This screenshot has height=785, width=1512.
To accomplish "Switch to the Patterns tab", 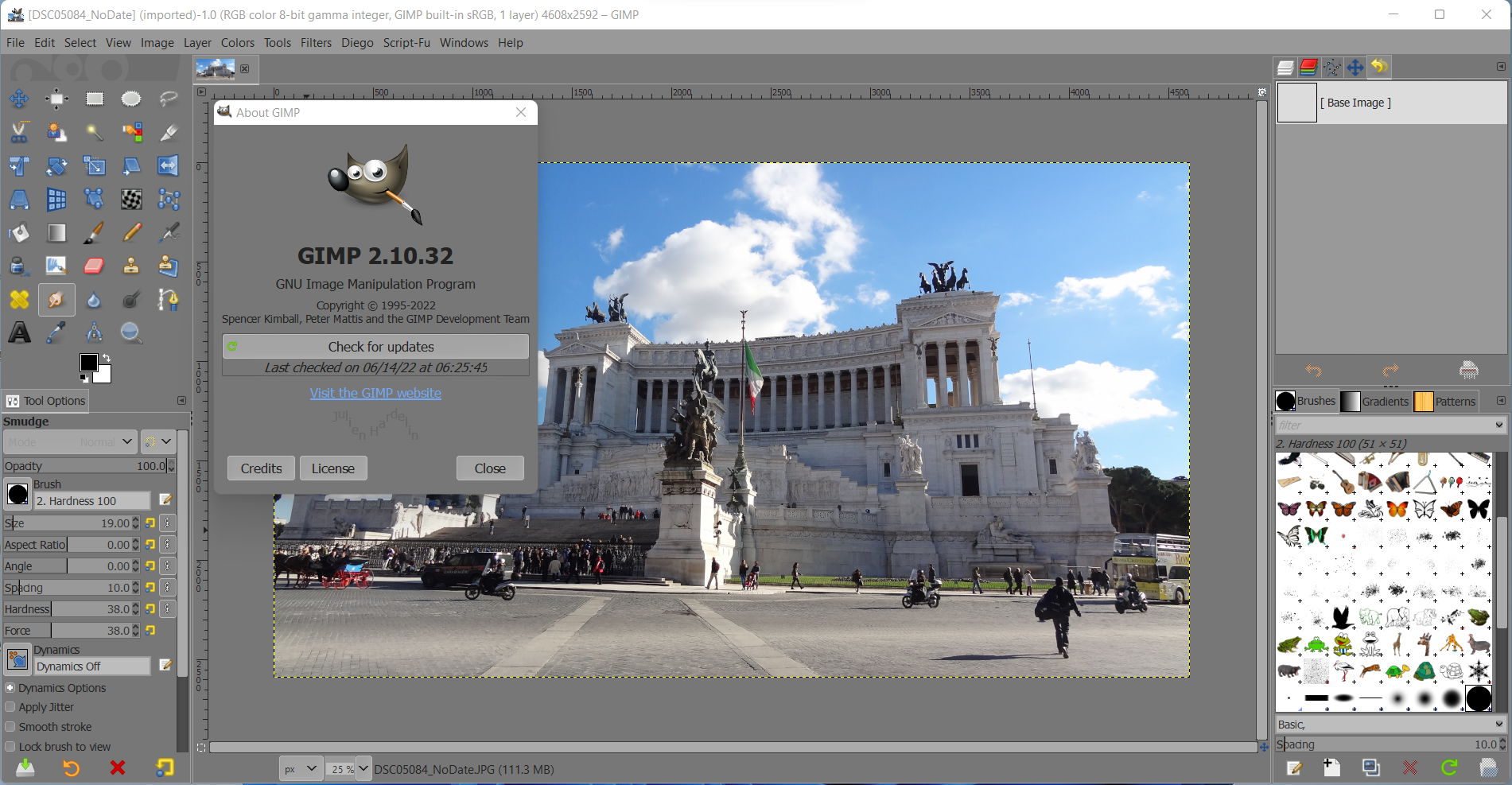I will click(1445, 402).
